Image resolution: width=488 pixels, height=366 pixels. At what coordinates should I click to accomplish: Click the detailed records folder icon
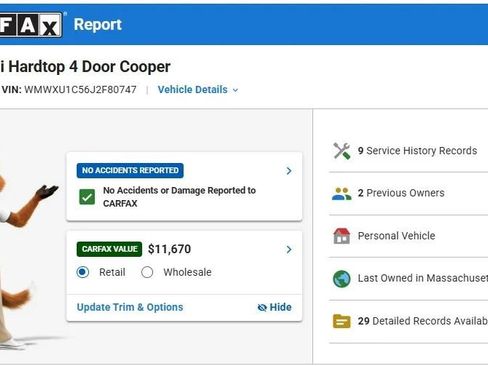point(342,321)
